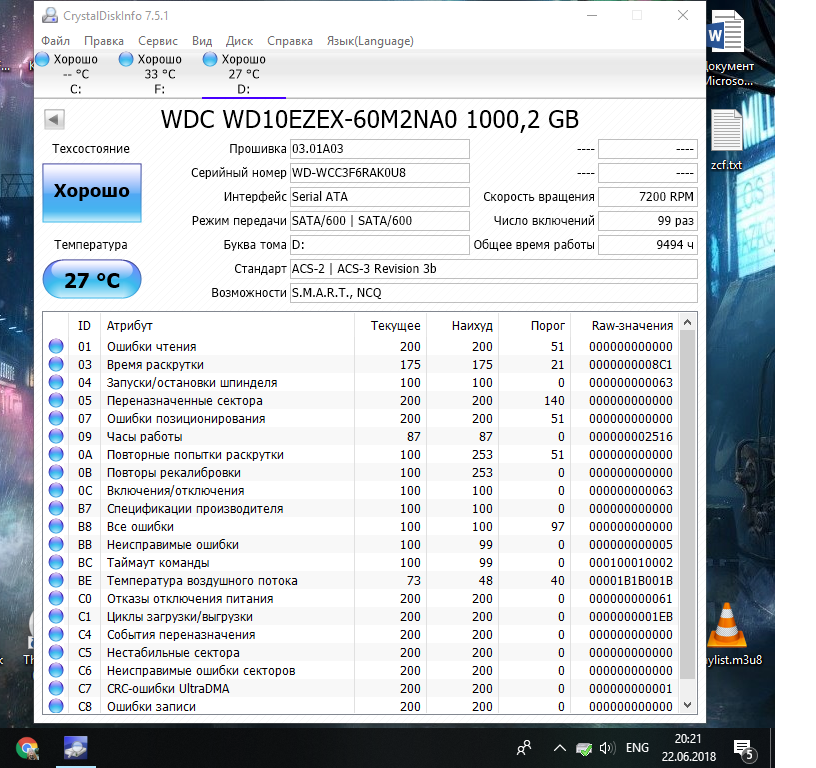Click the Возможности S.M.A.R.T., NCQ field
The width and height of the screenshot is (816, 768).
click(493, 293)
